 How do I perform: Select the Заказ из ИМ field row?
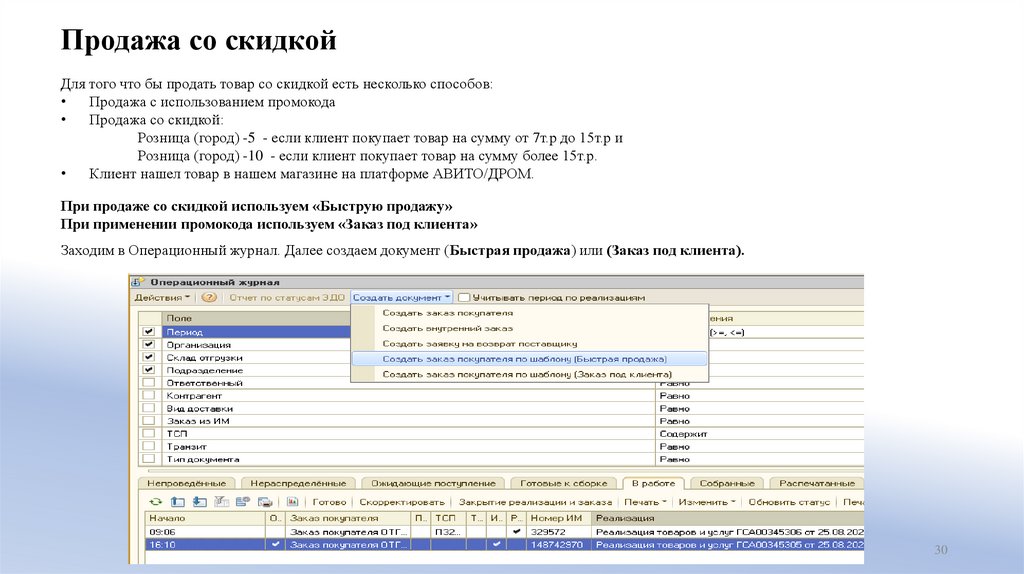coord(408,421)
